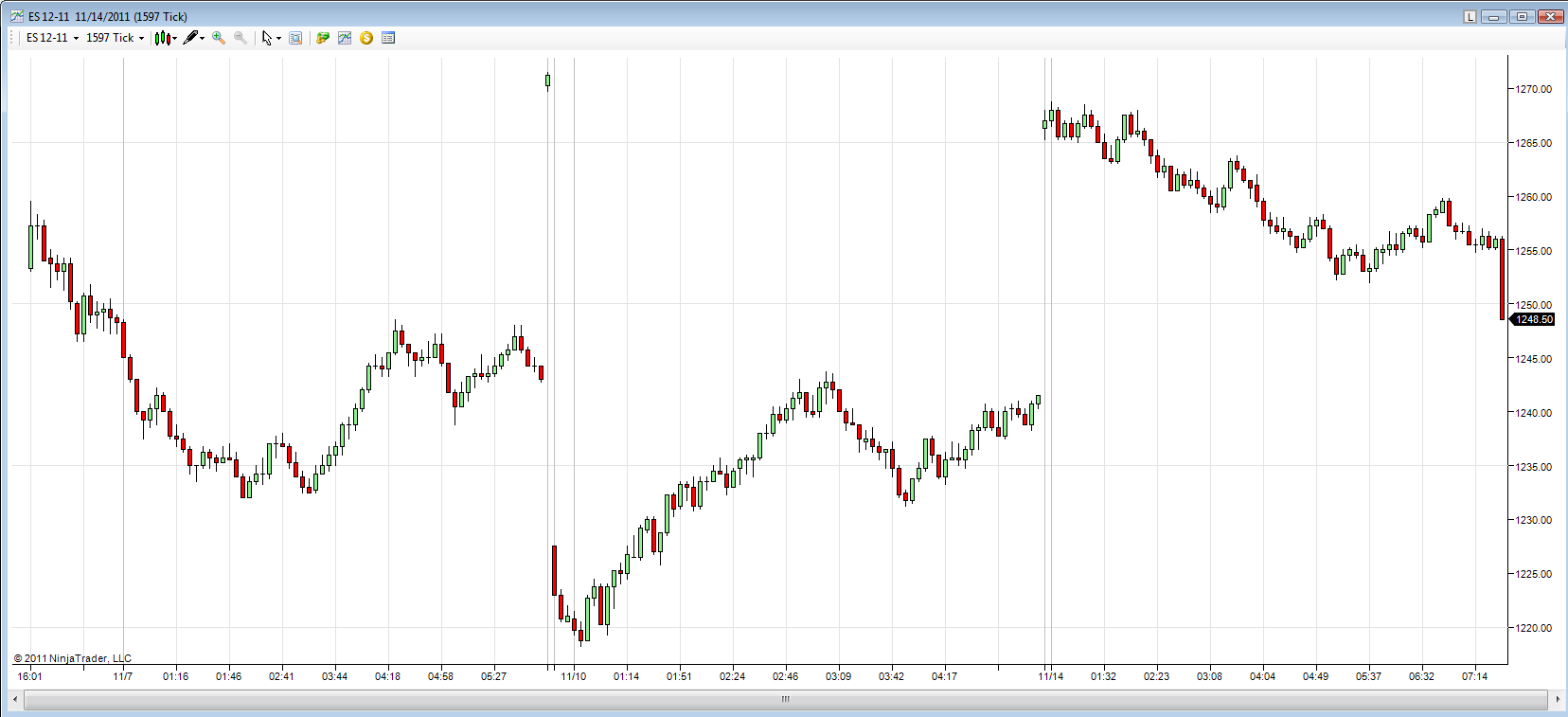Viewport: 1568px width, 717px height.
Task: Expand the arrow beside the pen tool
Action: click(203, 39)
